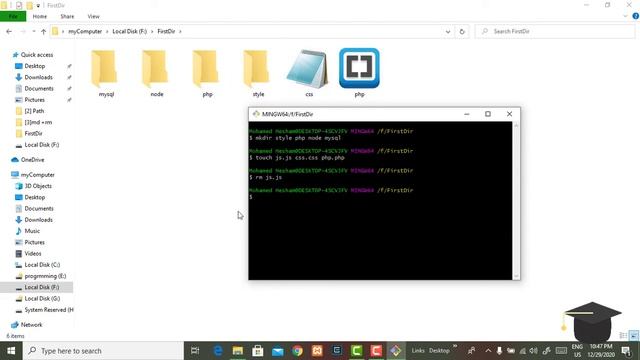Open pinned Desktop under Quick access
This screenshot has width=640, height=360.
coord(35,66)
